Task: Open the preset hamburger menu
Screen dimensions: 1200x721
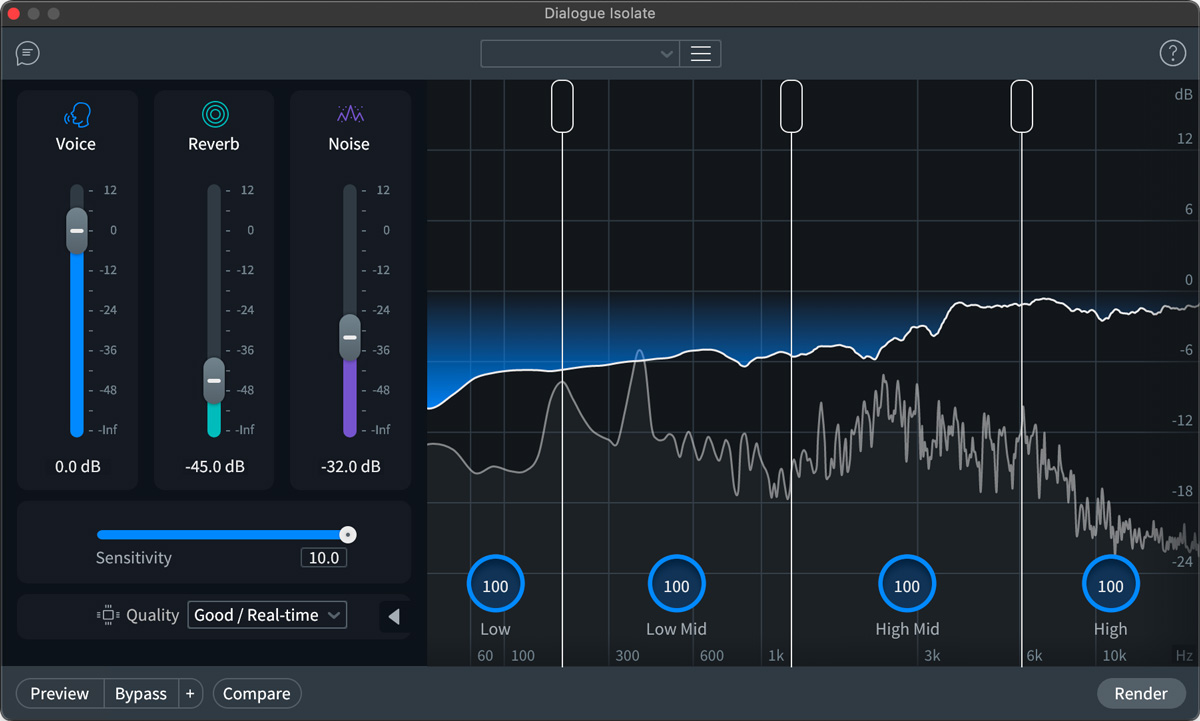Action: tap(700, 54)
